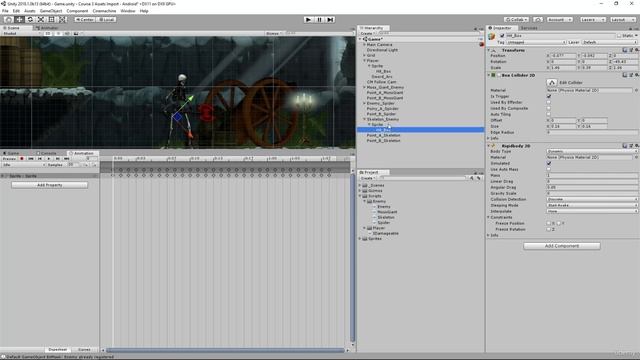
Task: Open the Assets menu
Action: point(30,11)
